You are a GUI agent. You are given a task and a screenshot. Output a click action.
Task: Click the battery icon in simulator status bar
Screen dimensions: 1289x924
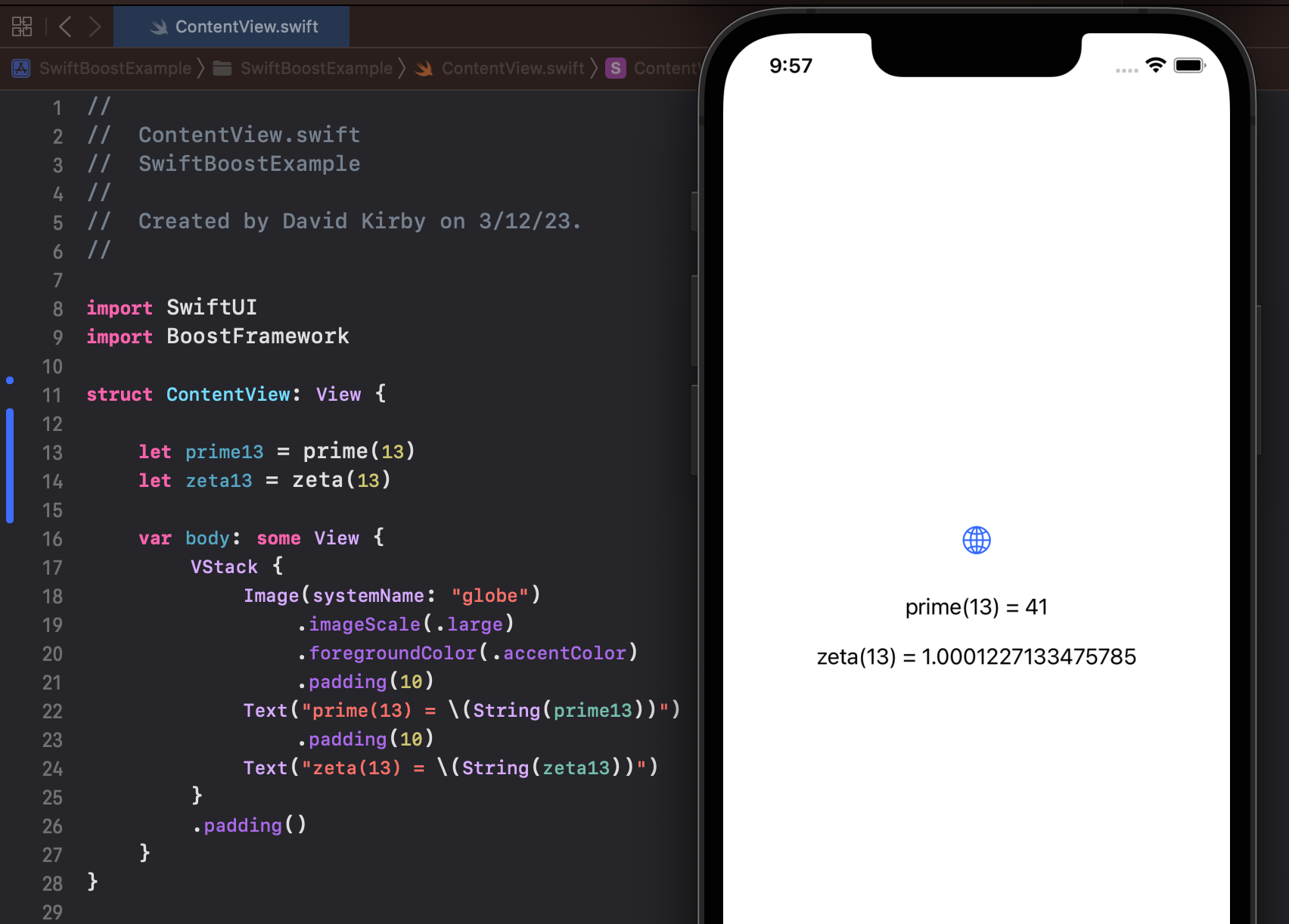pos(1190,66)
